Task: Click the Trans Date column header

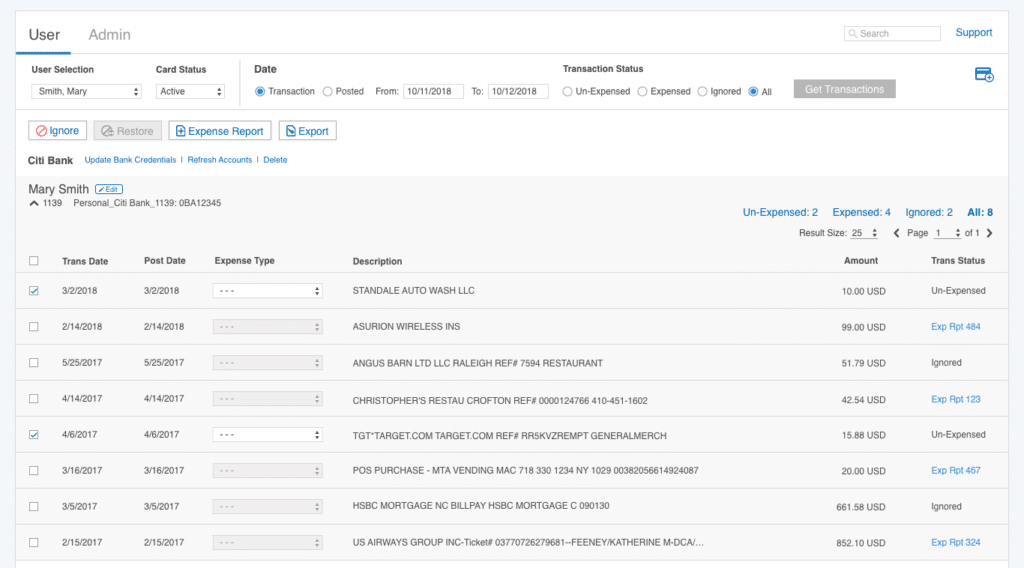Action: pyautogui.click(x=85, y=261)
